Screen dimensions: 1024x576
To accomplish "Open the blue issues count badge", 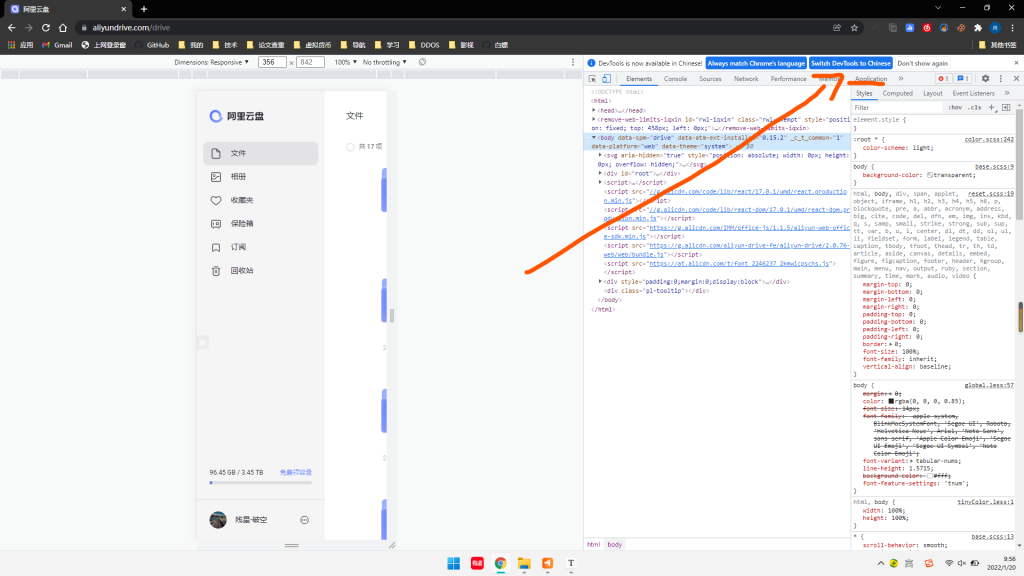I will click(963, 78).
